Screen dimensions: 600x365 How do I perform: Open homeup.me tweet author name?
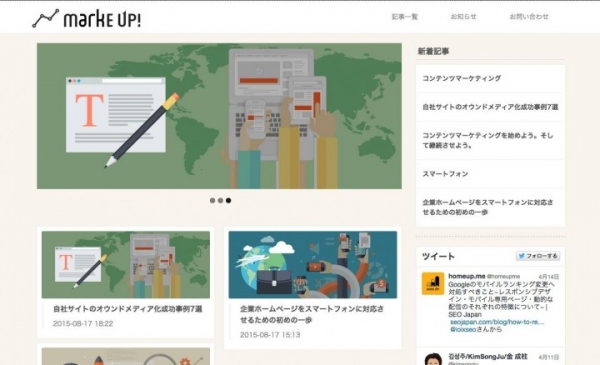[466, 276]
